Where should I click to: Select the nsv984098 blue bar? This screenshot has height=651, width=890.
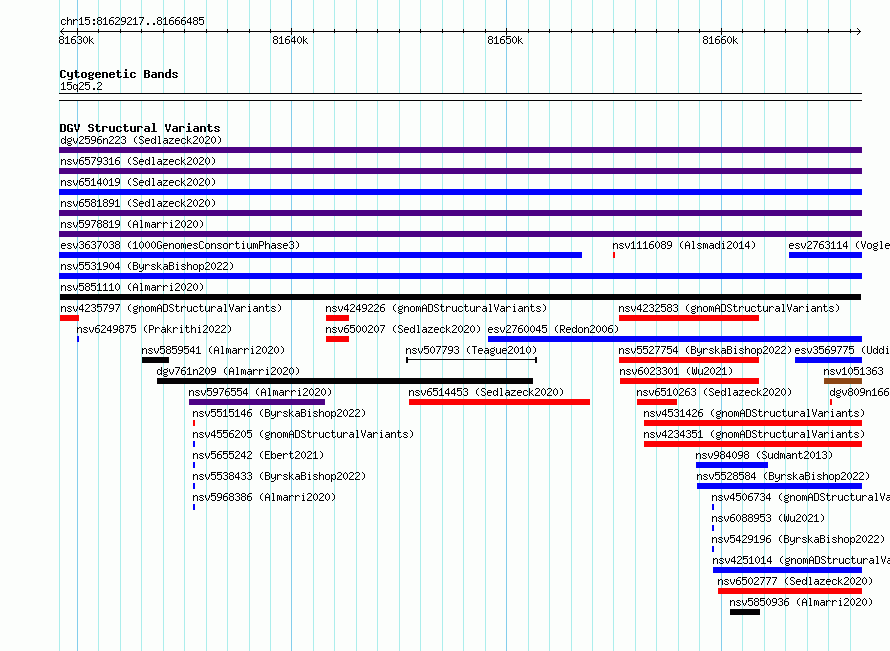tap(732, 465)
